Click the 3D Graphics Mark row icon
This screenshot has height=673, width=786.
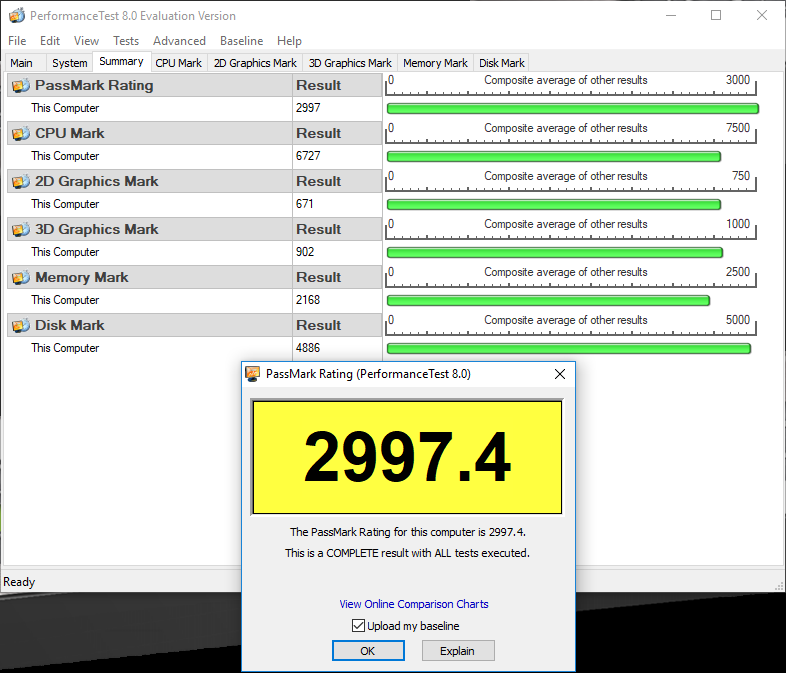21,230
